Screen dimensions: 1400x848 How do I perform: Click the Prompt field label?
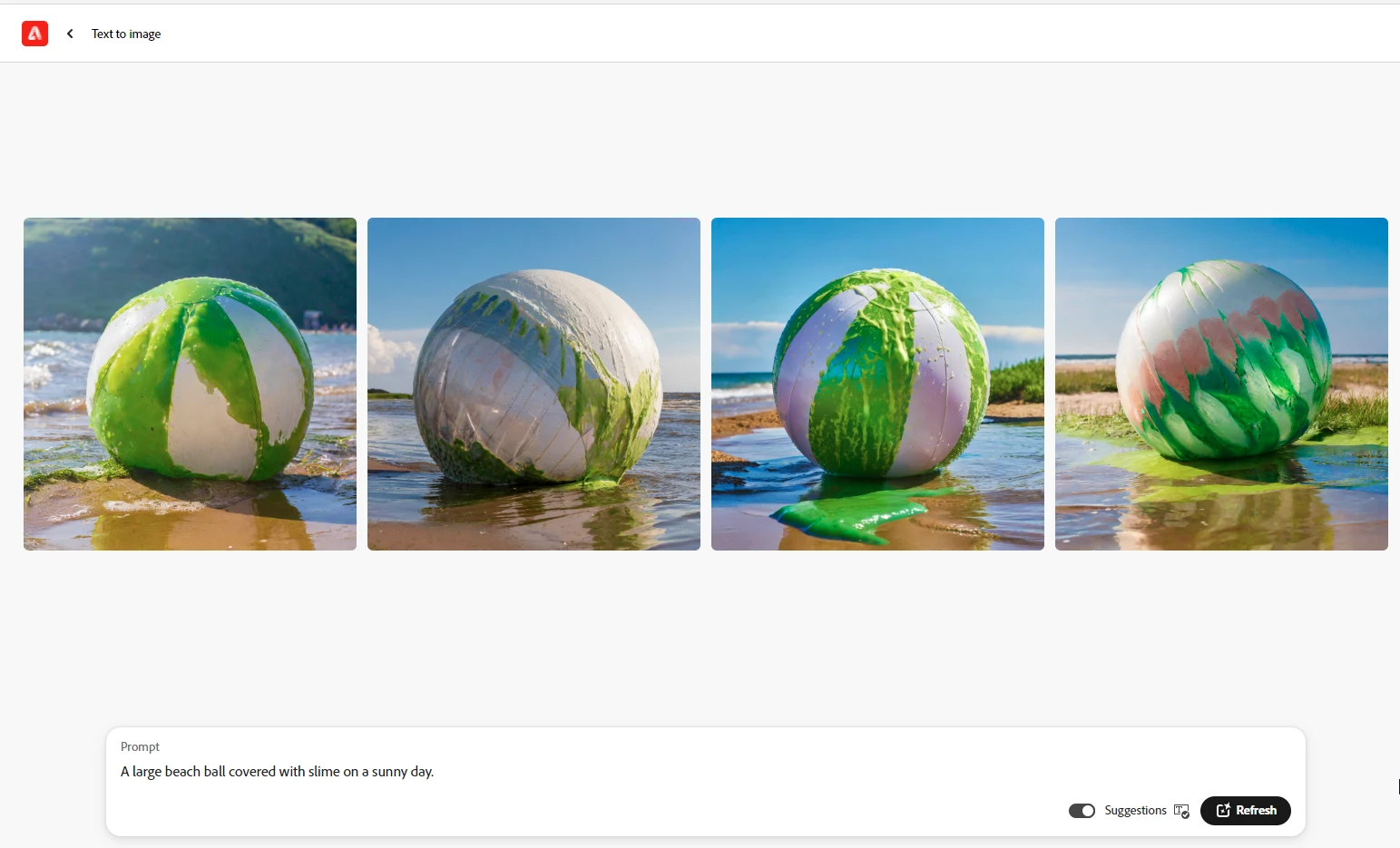click(140, 746)
